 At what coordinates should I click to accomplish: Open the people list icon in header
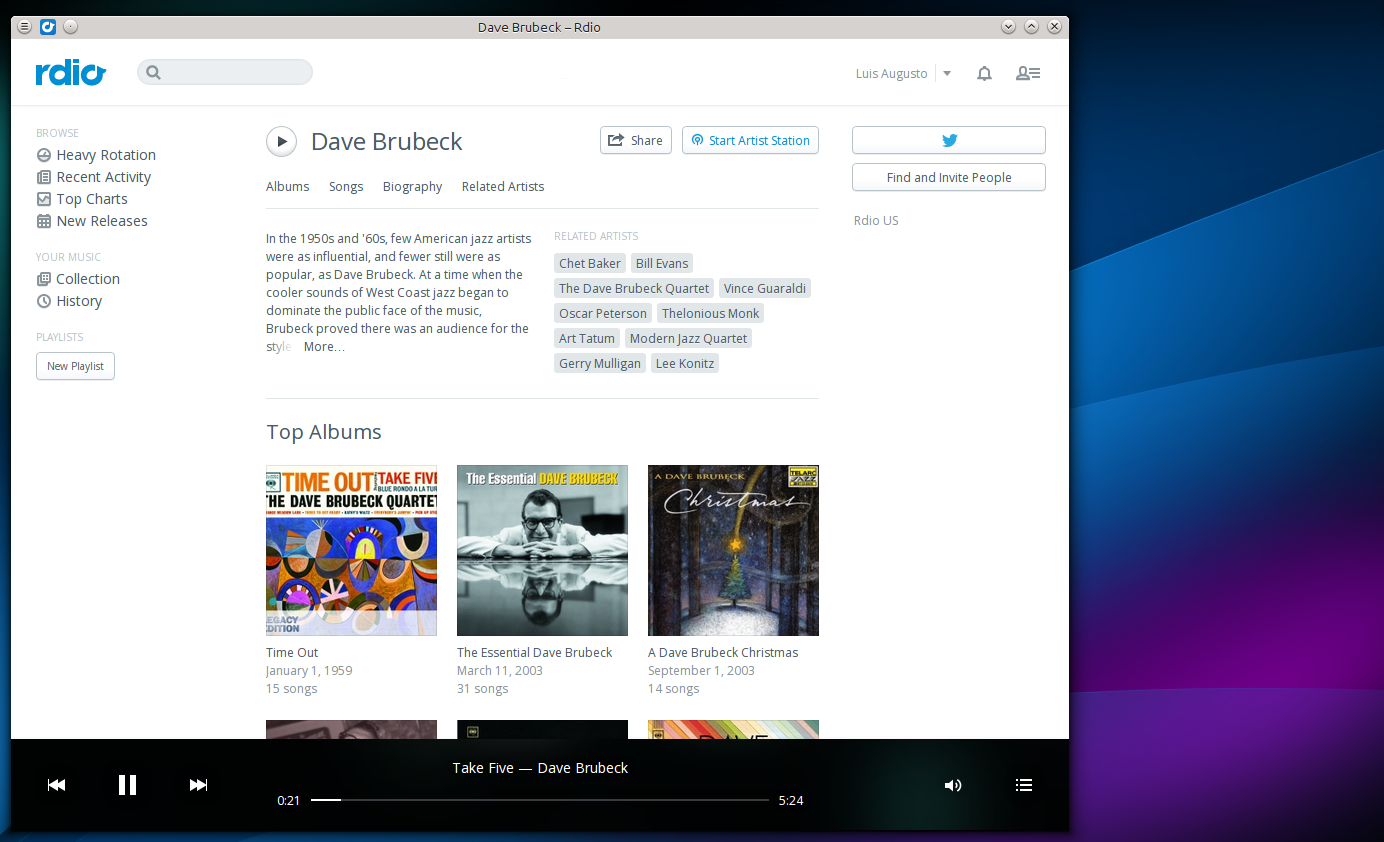coord(1028,73)
